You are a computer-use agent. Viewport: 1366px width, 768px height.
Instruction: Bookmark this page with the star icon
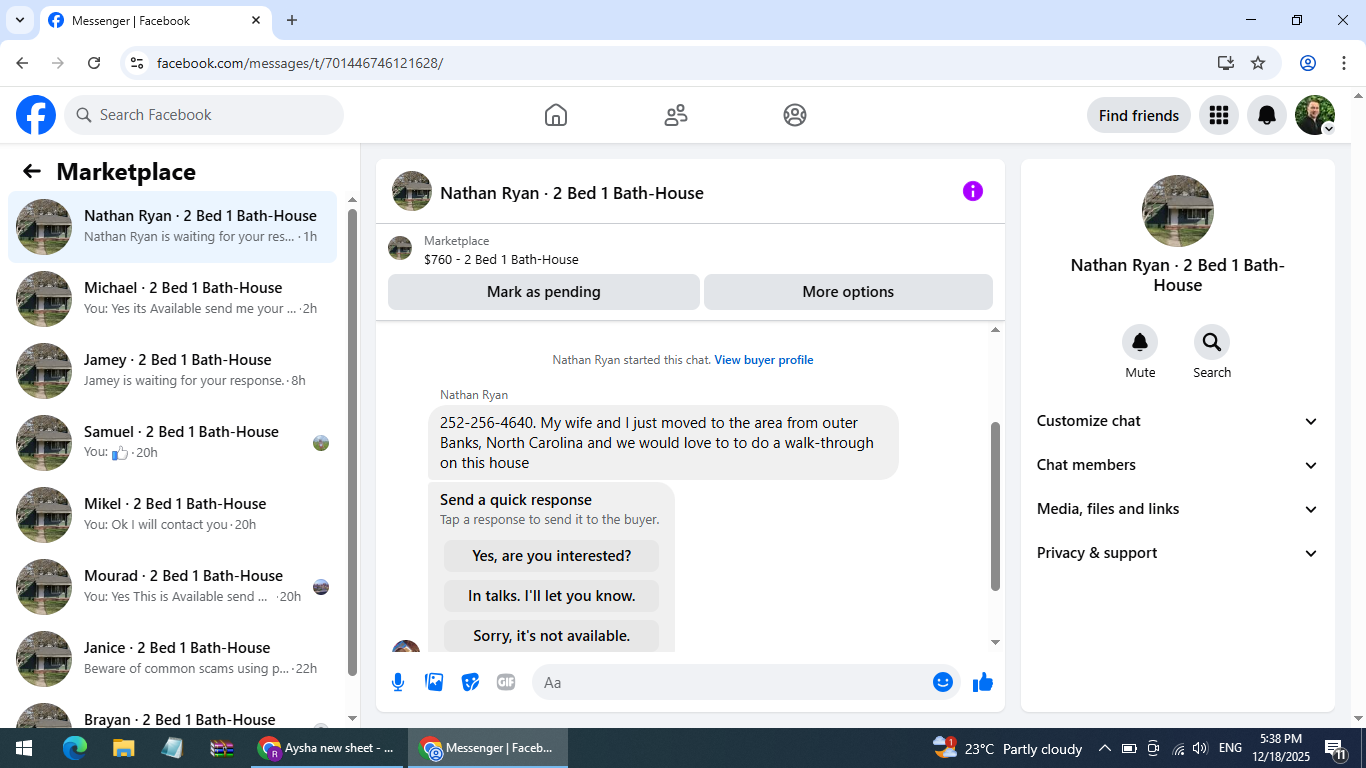(x=1258, y=63)
